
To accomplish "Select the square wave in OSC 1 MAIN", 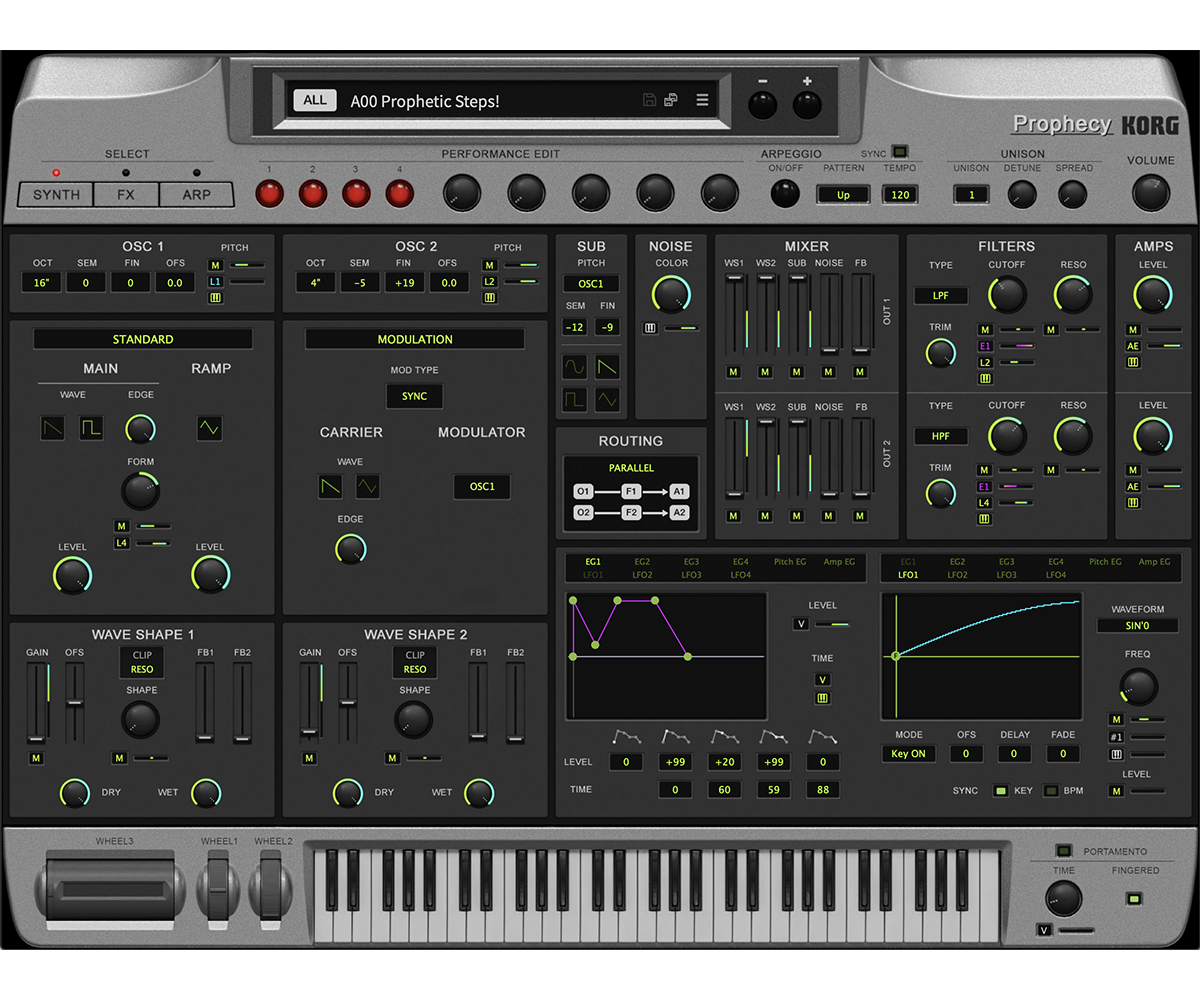I will (x=91, y=429).
